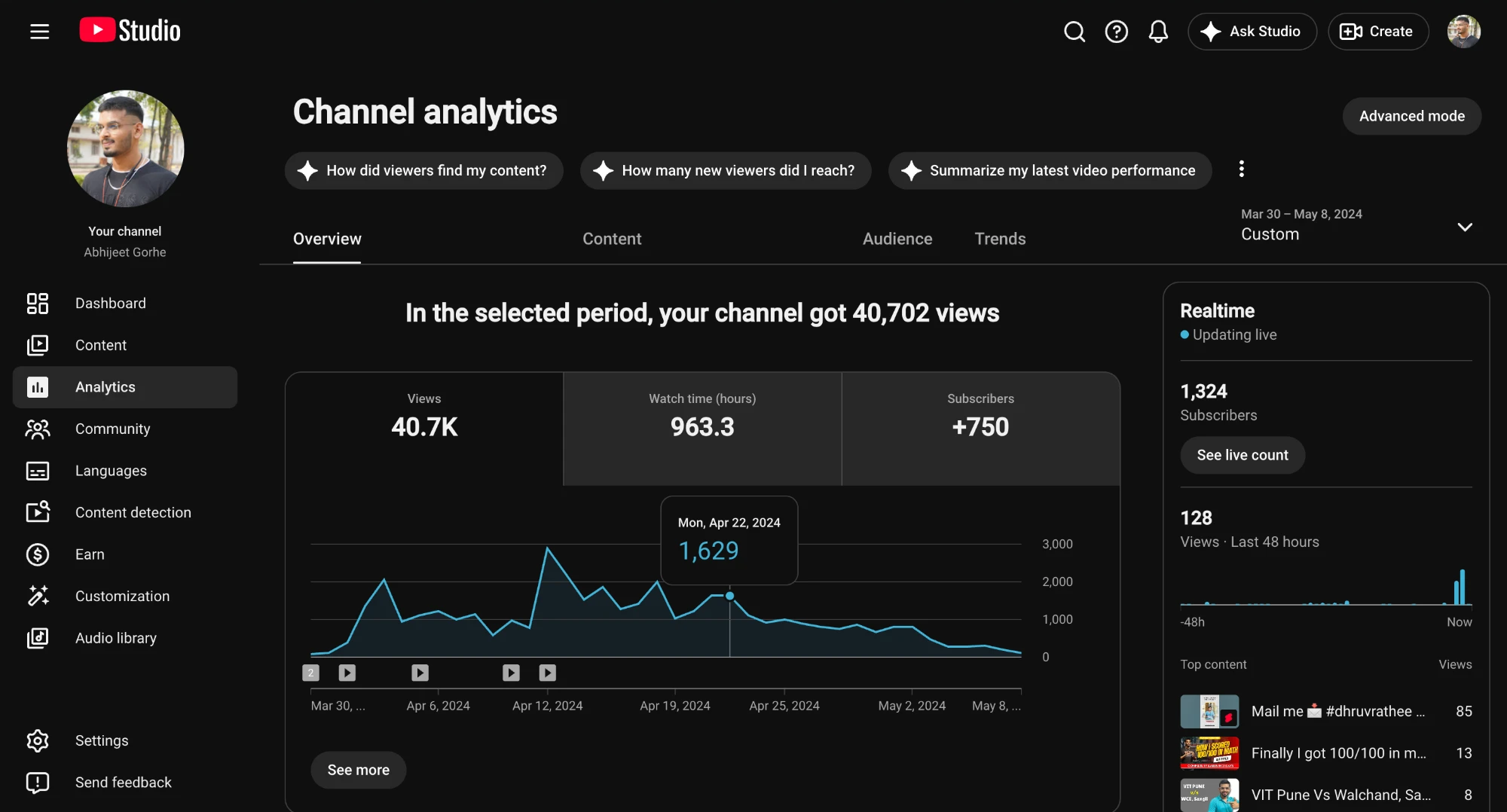Screen dimensions: 1507x812
Task: Click the '2' video marker under chart
Action: click(x=310, y=673)
